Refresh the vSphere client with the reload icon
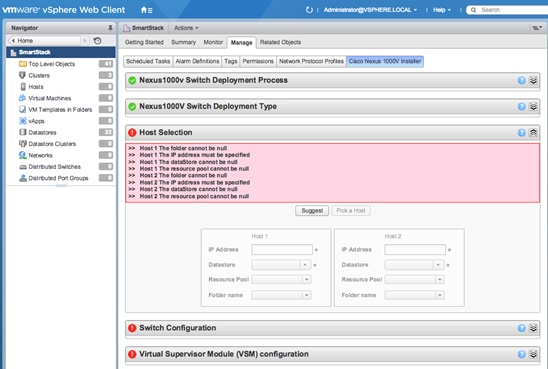This screenshot has height=369, width=548. click(x=309, y=10)
